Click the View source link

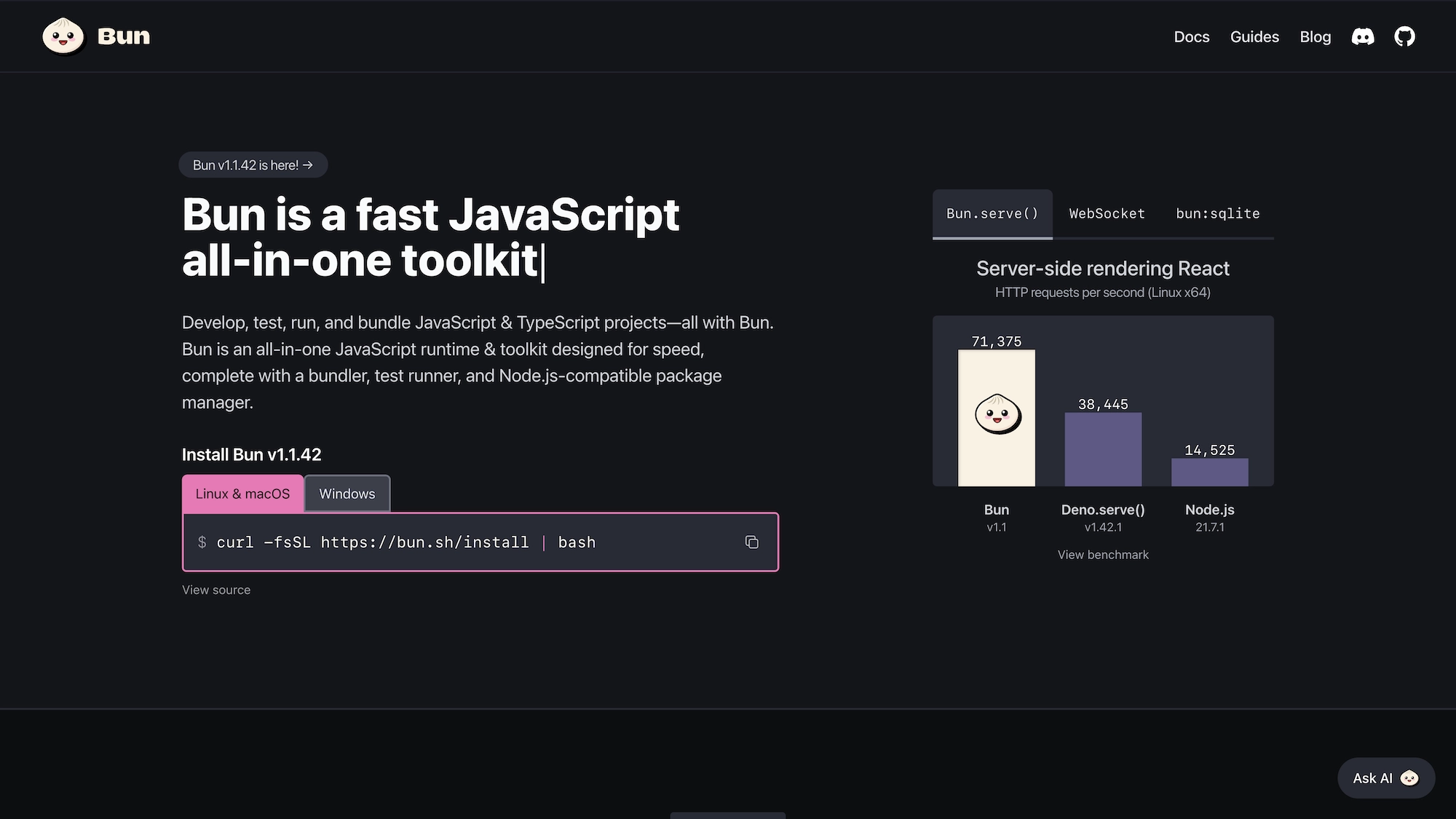[216, 590]
